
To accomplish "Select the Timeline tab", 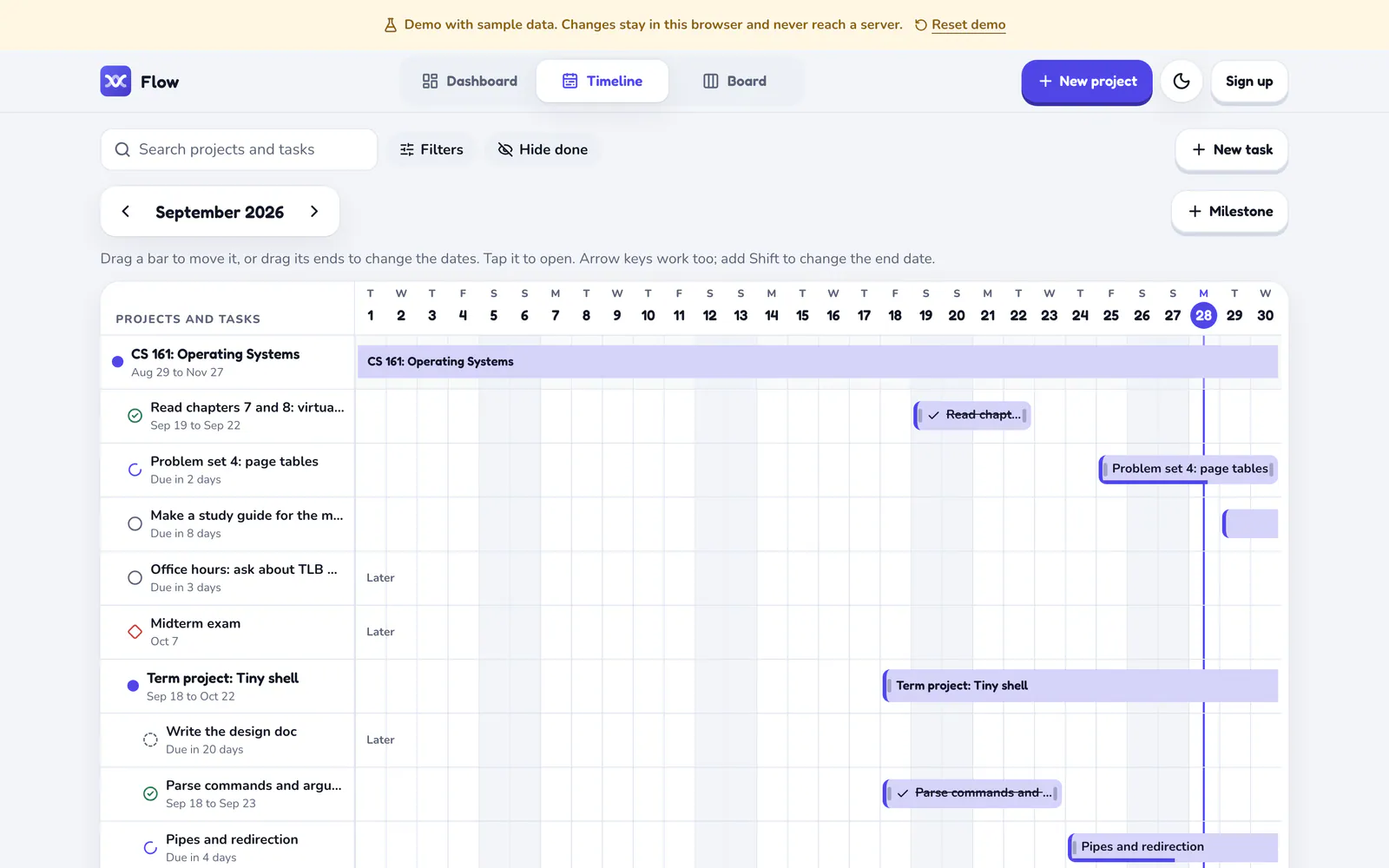I will (x=602, y=82).
